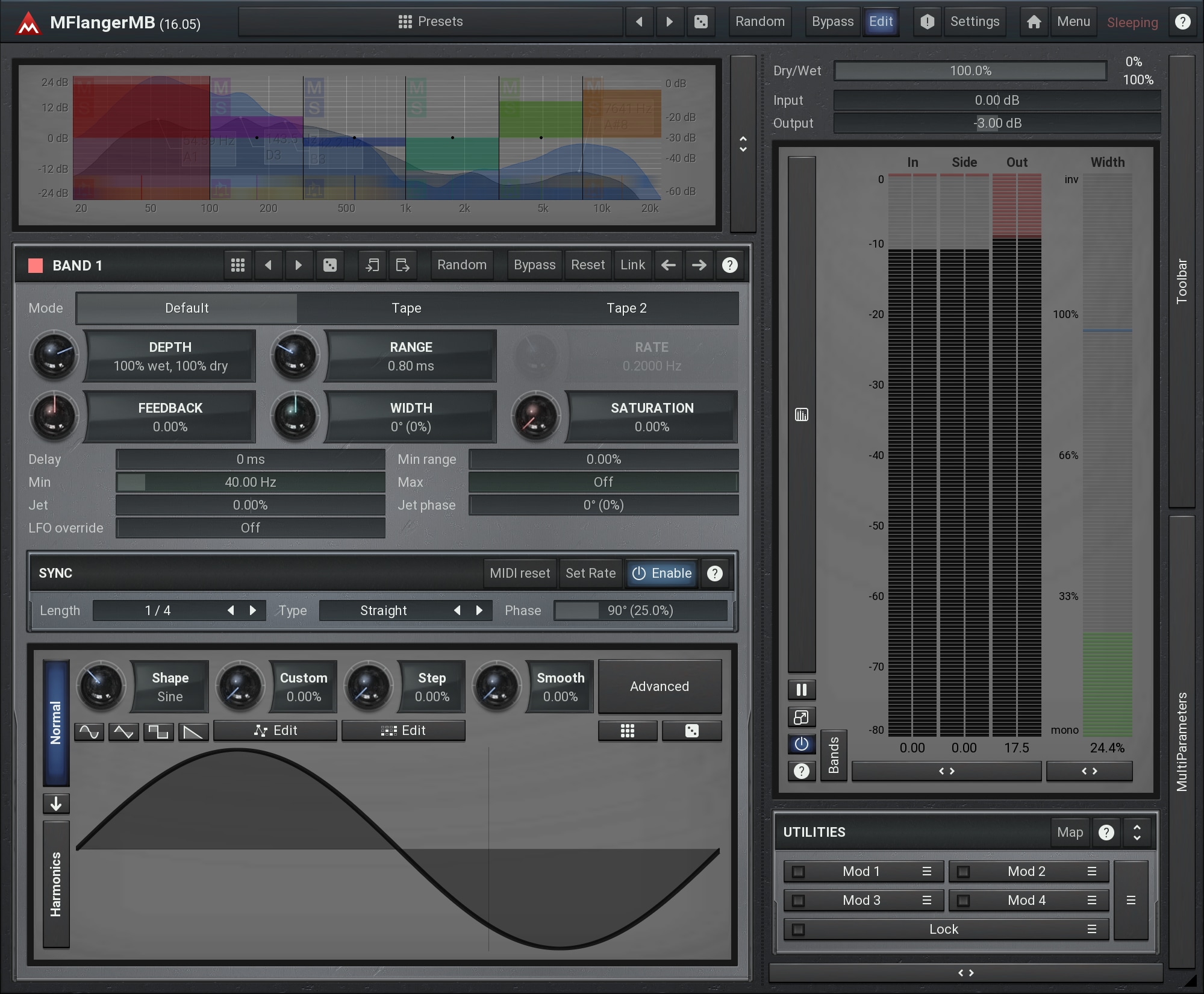The width and height of the screenshot is (1204, 994).
Task: Step Type to previous value arrow
Action: coord(457,610)
